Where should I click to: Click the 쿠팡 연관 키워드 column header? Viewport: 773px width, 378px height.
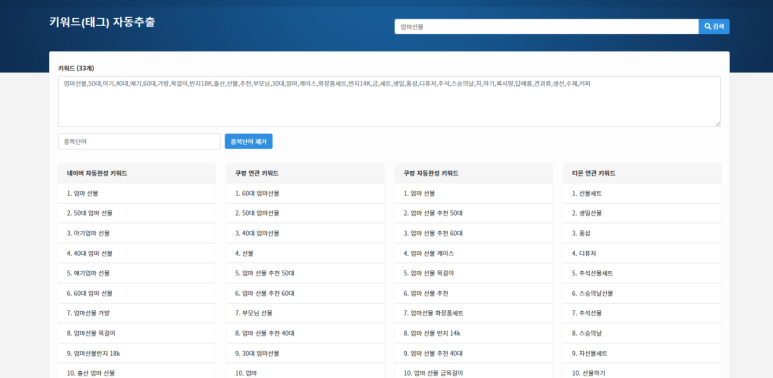305,173
